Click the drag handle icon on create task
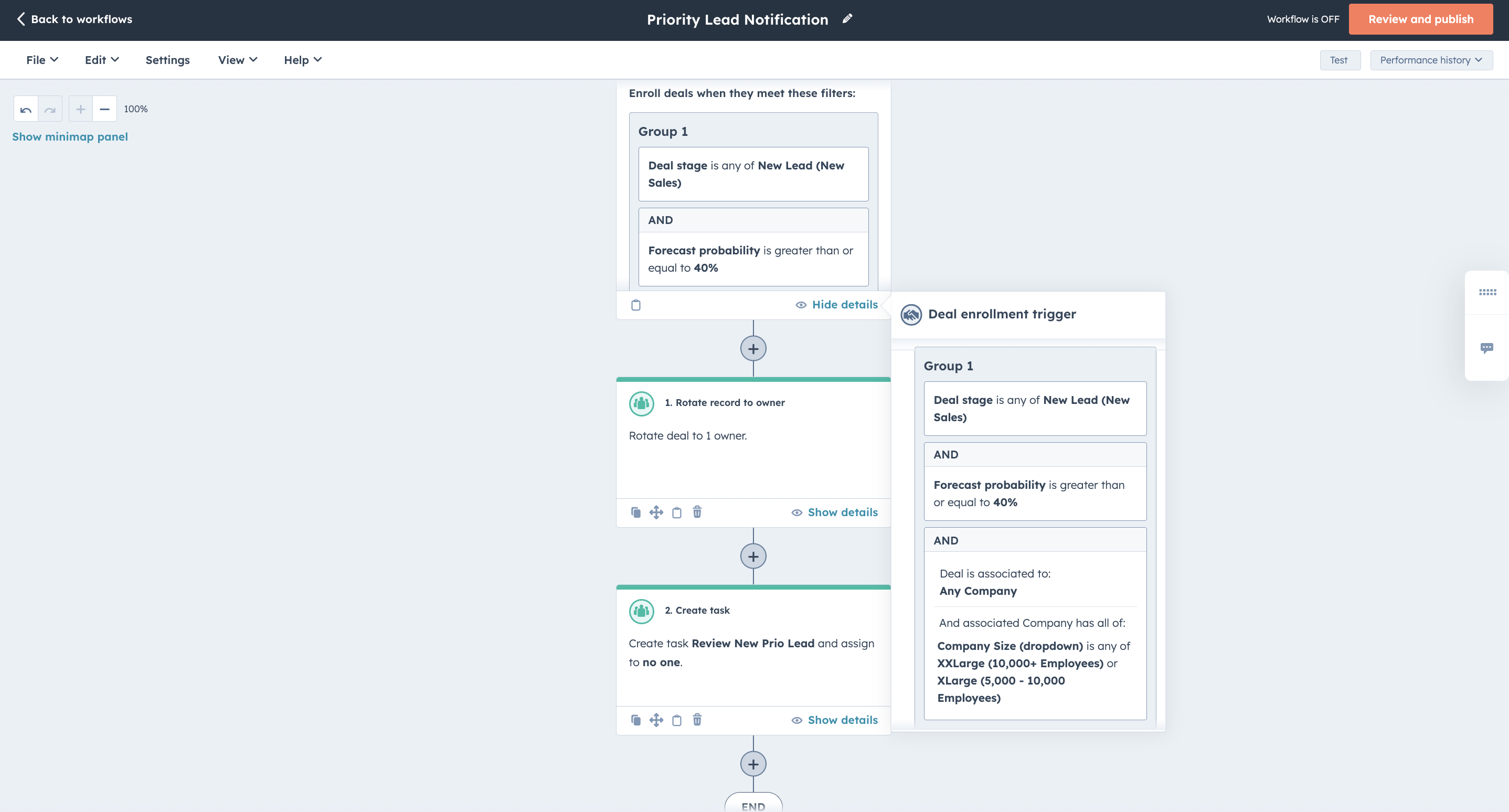 coord(656,720)
